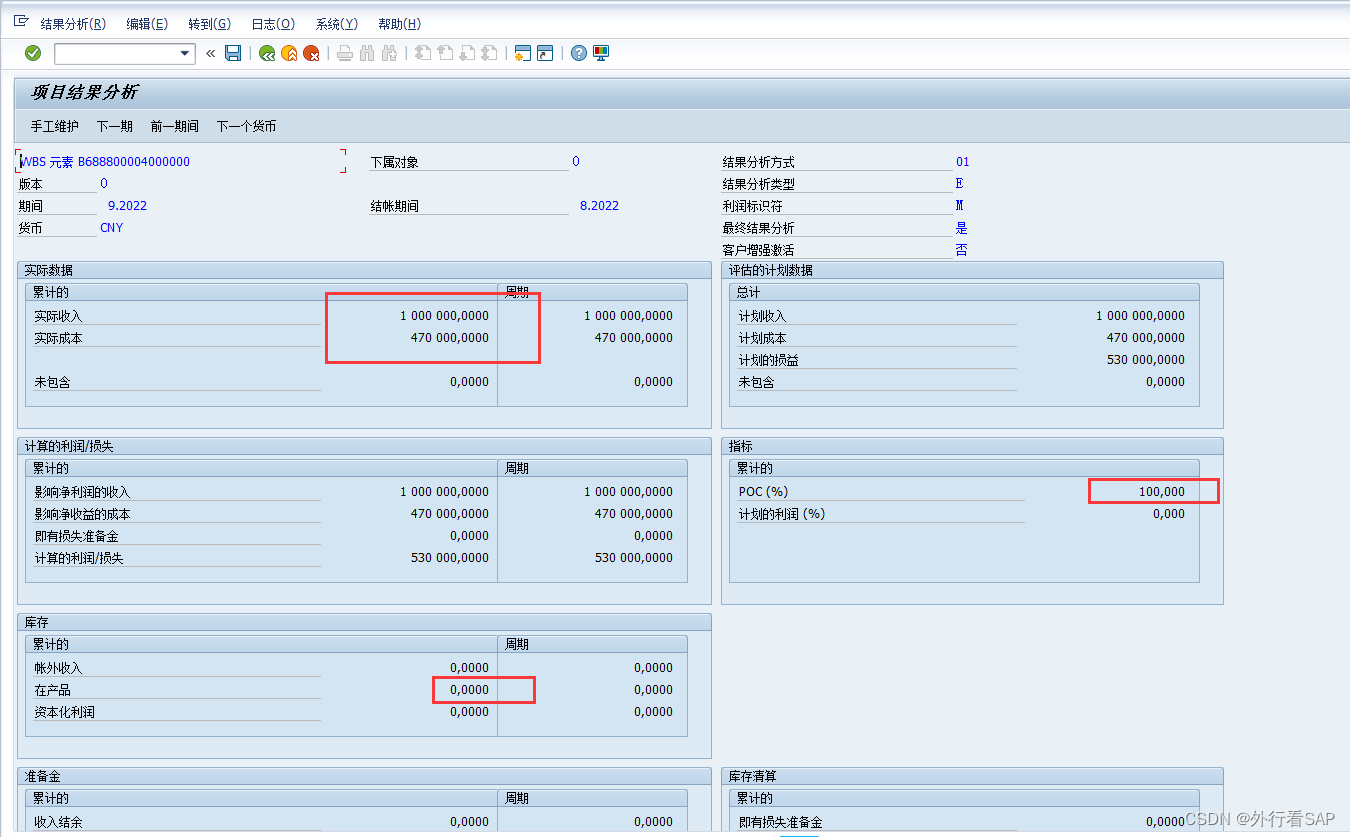Go to previous page icon
The image size is (1350, 837).
tap(445, 53)
